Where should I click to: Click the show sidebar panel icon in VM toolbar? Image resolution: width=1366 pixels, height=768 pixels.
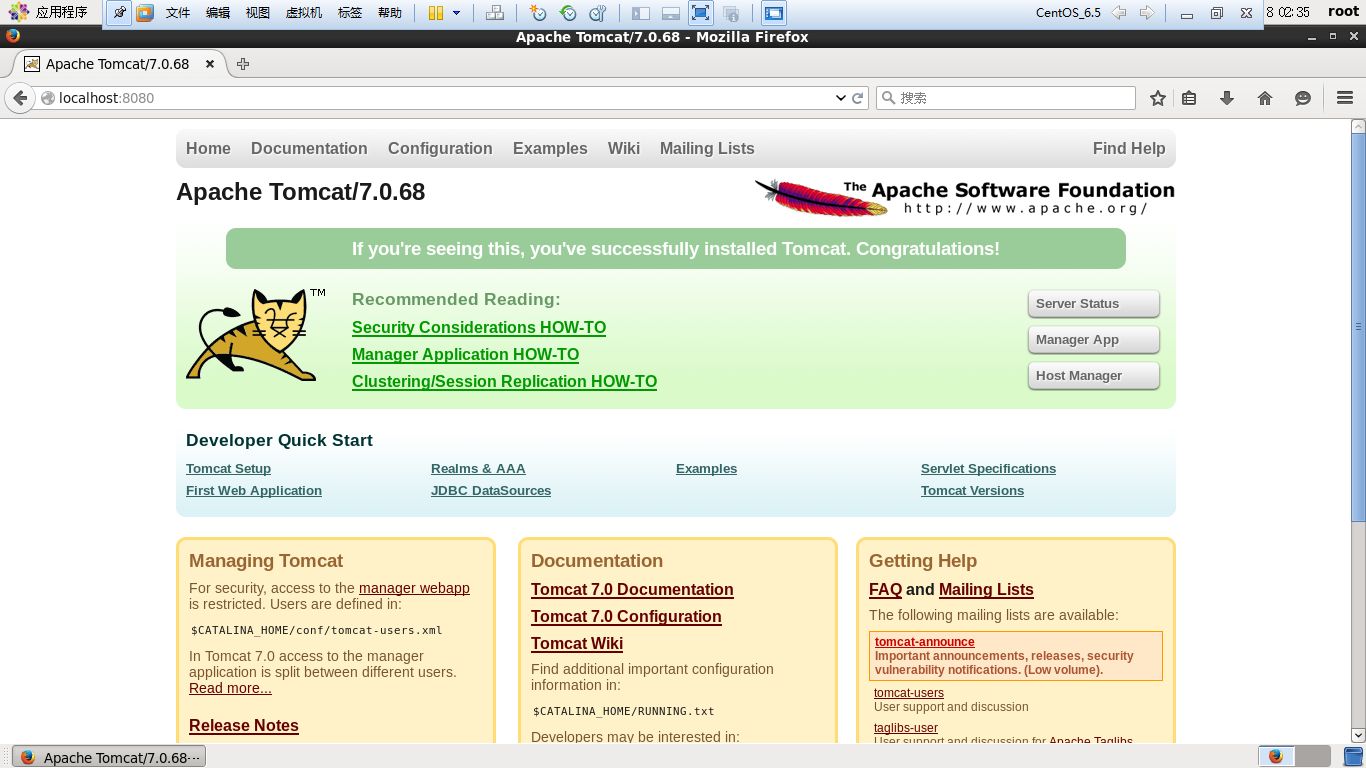coord(641,13)
